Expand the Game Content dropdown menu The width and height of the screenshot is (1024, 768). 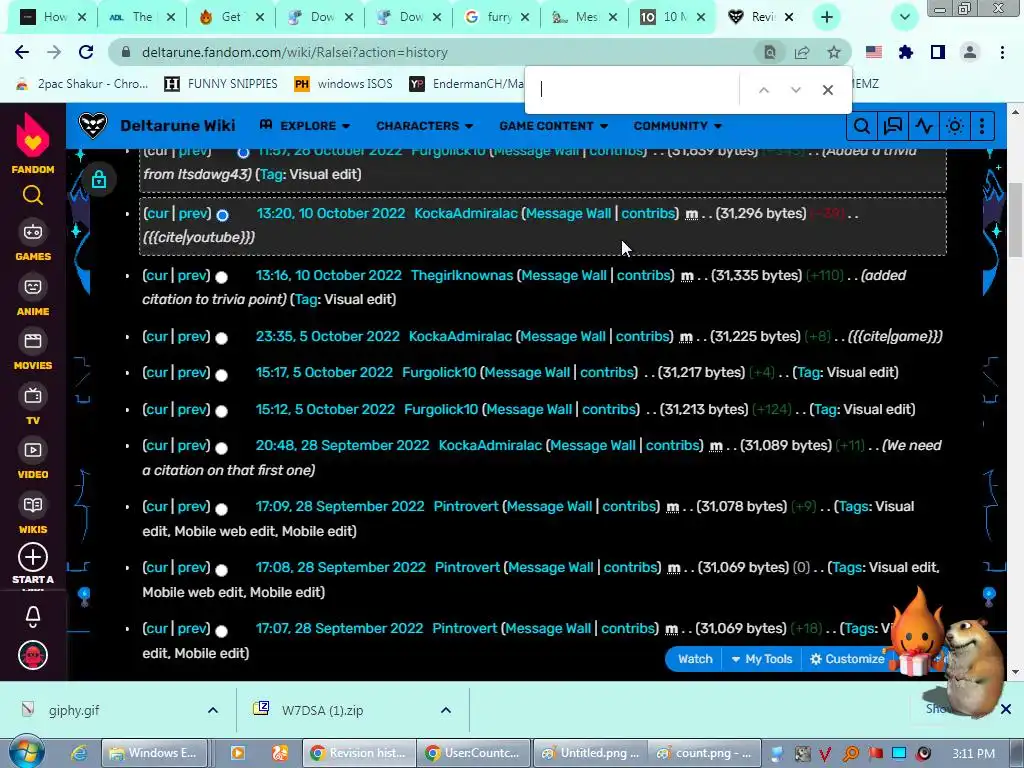point(554,125)
